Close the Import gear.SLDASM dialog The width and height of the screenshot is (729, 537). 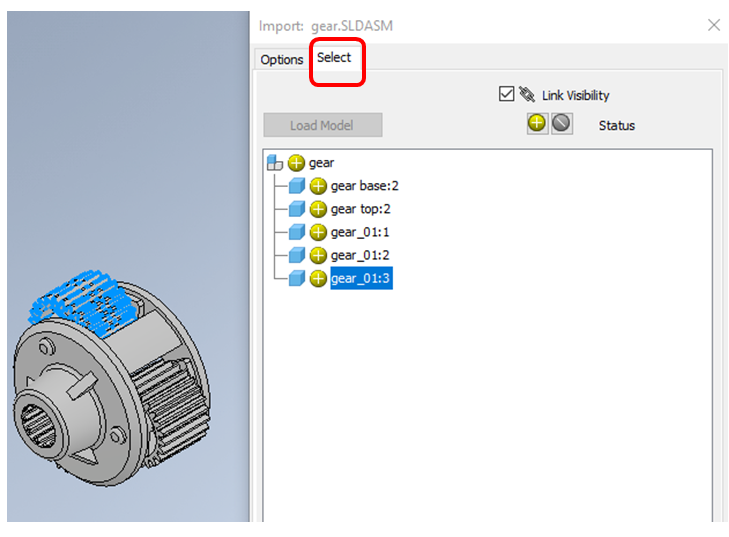click(x=714, y=25)
